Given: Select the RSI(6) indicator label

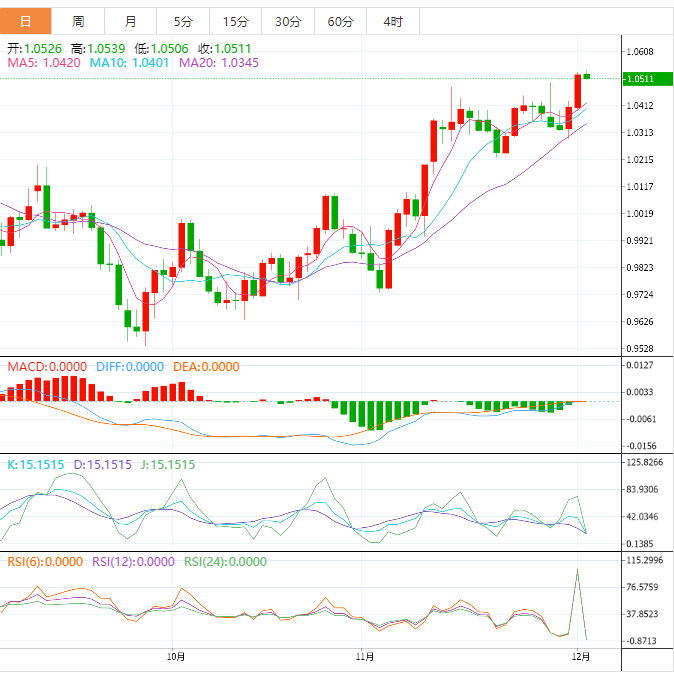Looking at the screenshot, I should [x=45, y=562].
